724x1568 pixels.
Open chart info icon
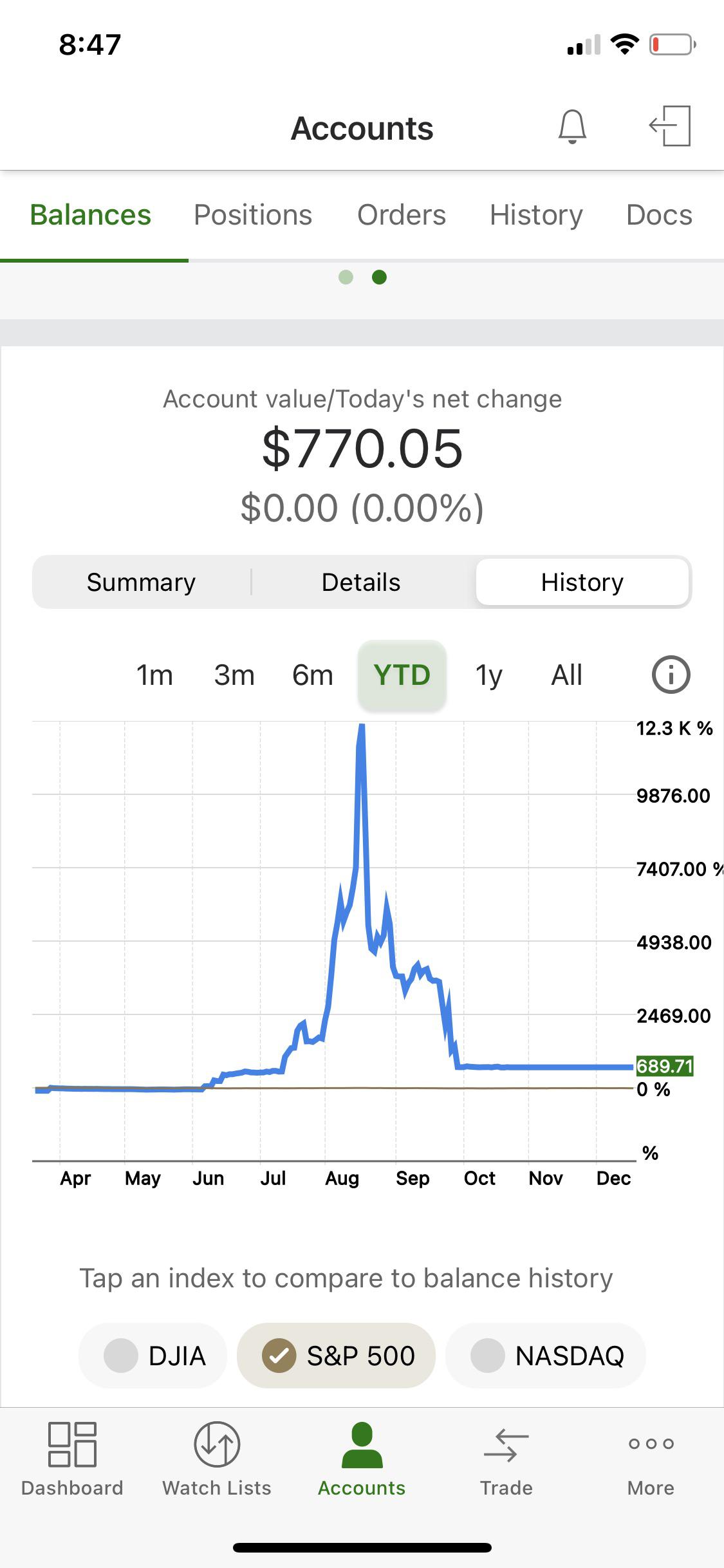tap(671, 675)
